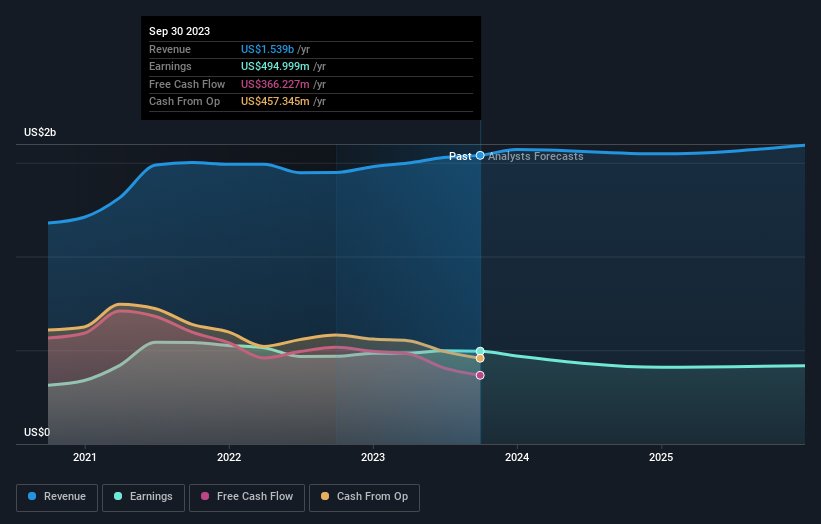Click the 2022 x-axis label
This screenshot has width=821, height=524.
[229, 458]
